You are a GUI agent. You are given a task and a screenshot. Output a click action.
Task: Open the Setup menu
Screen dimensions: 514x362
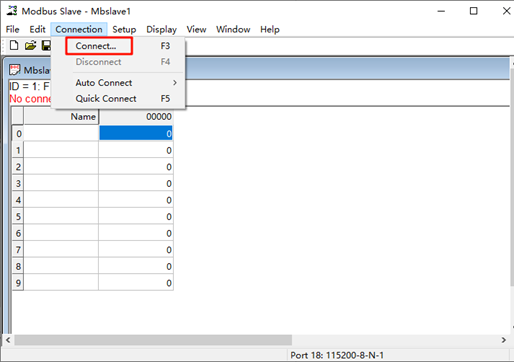coord(124,29)
